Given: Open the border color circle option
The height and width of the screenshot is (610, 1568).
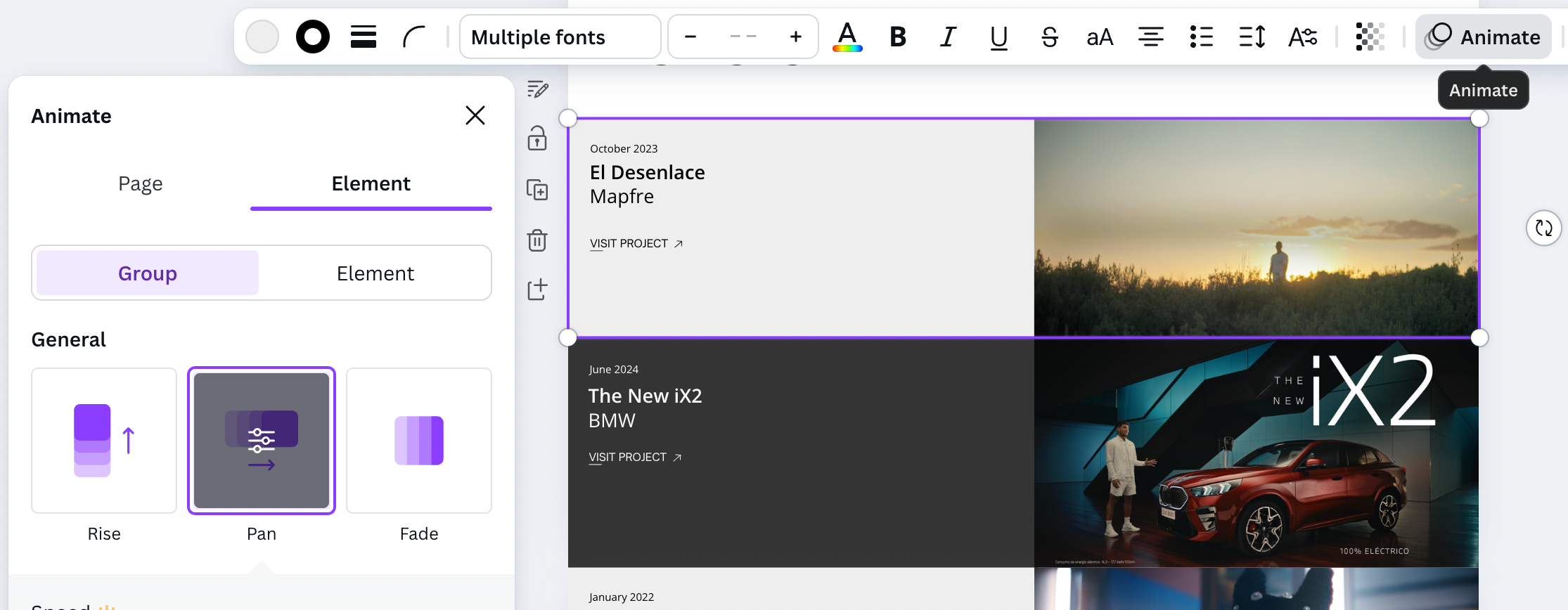Looking at the screenshot, I should 313,37.
